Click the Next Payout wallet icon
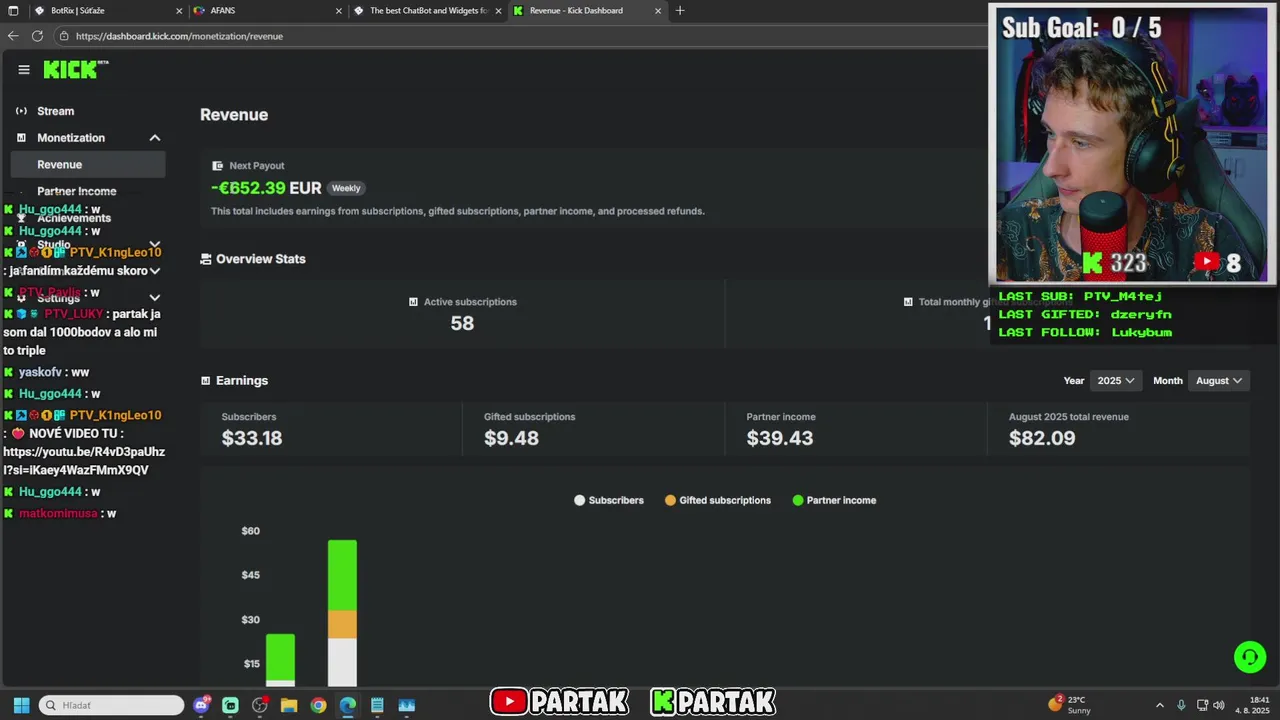1280x720 pixels. [217, 166]
